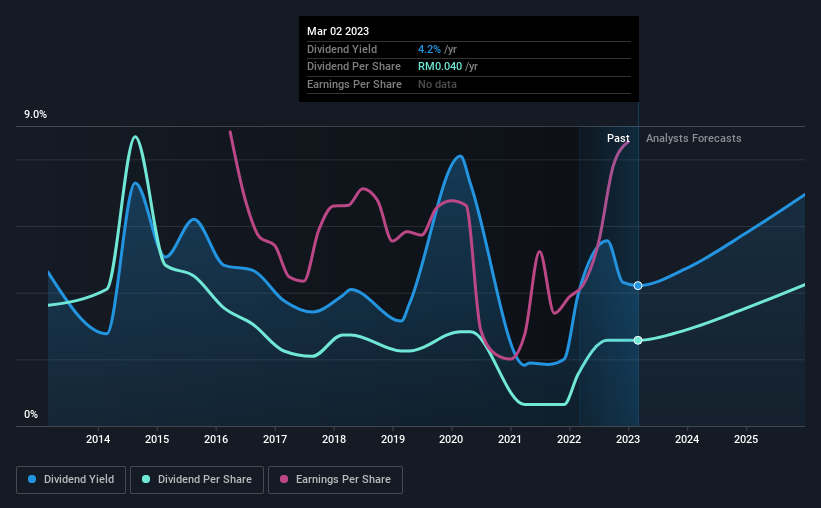Viewport: 821px width, 508px height.
Task: Click the Dividend Yield tooltip row label
Action: click(342, 49)
